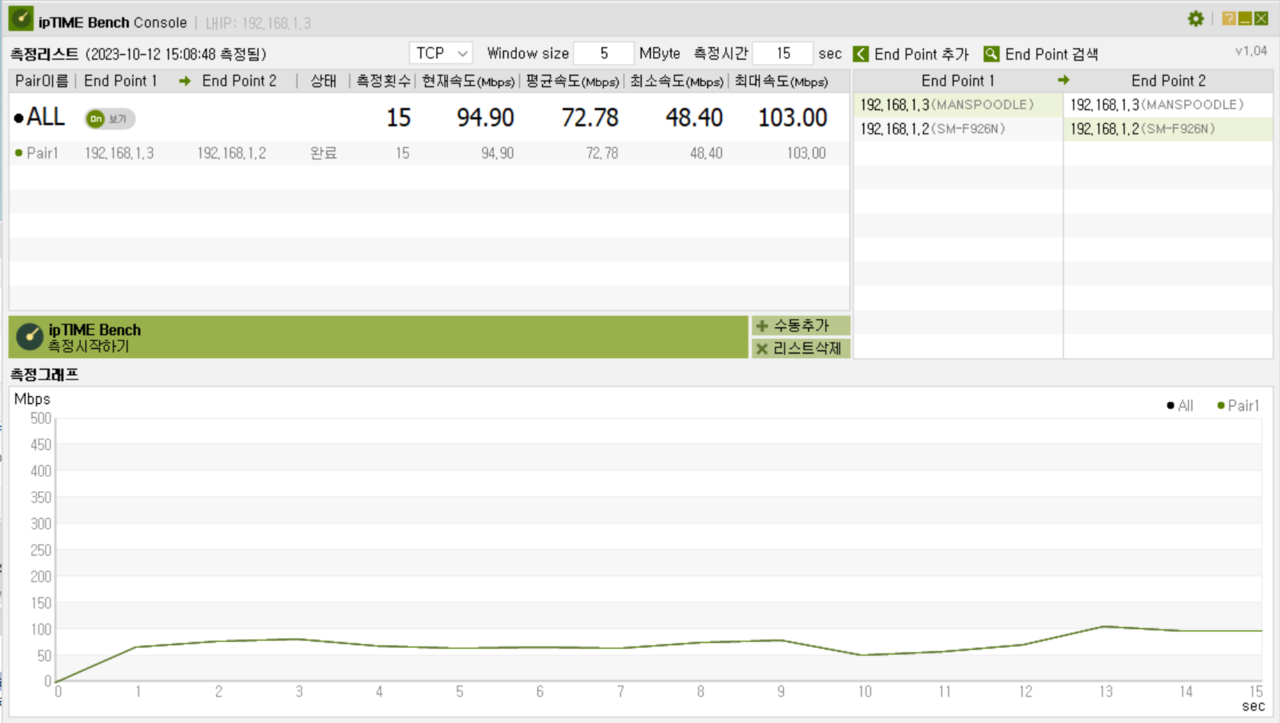Viewport: 1280px width, 723px height.
Task: Click the End Point 추가 arrow icon
Action: (x=860, y=54)
